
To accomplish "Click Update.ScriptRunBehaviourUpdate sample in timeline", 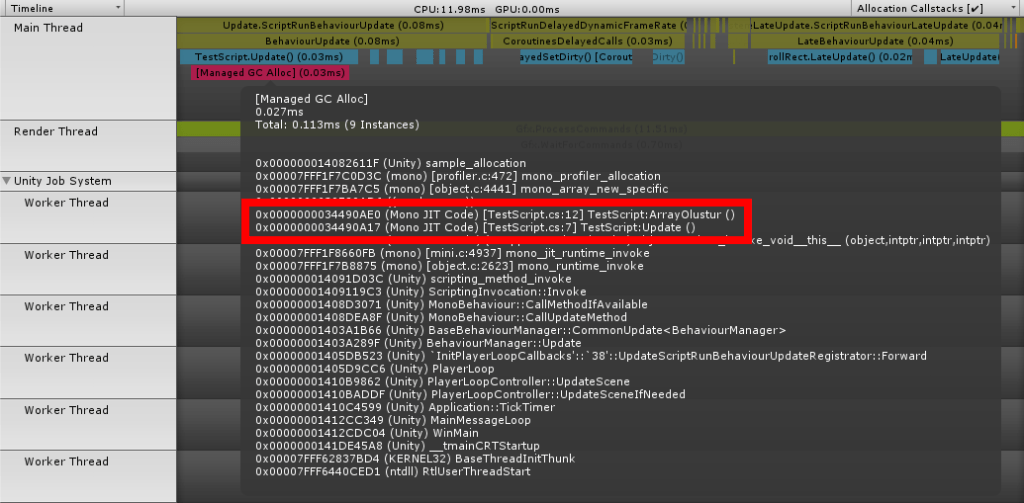I will [320, 24].
